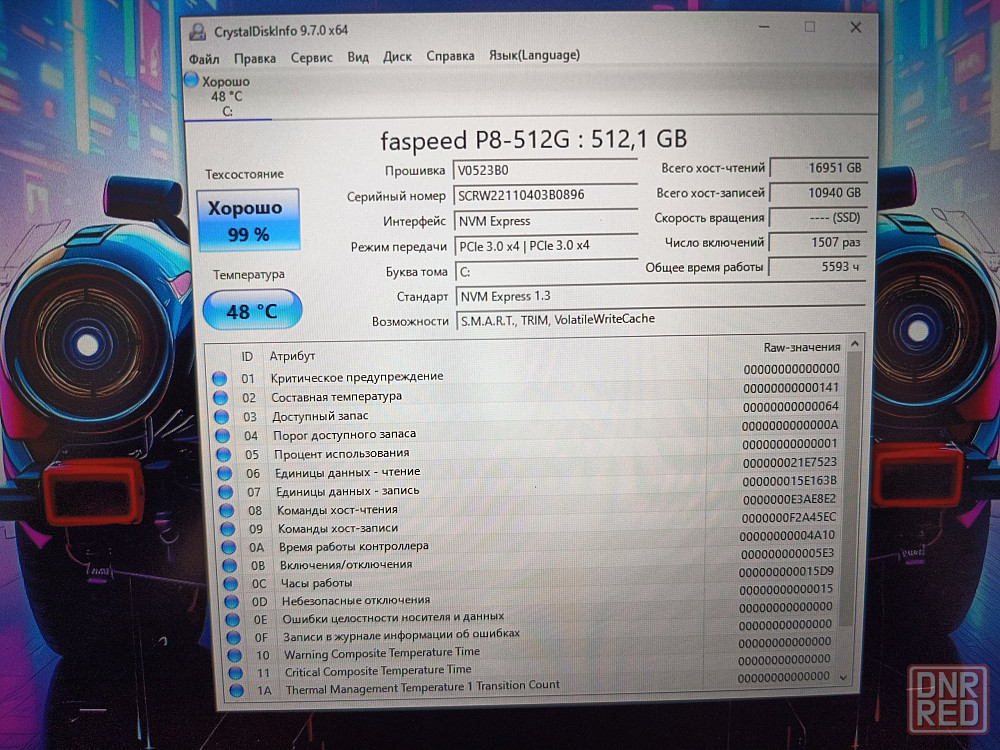Click raw value 000000000015D9
The width and height of the screenshot is (1000, 750).
point(786,571)
